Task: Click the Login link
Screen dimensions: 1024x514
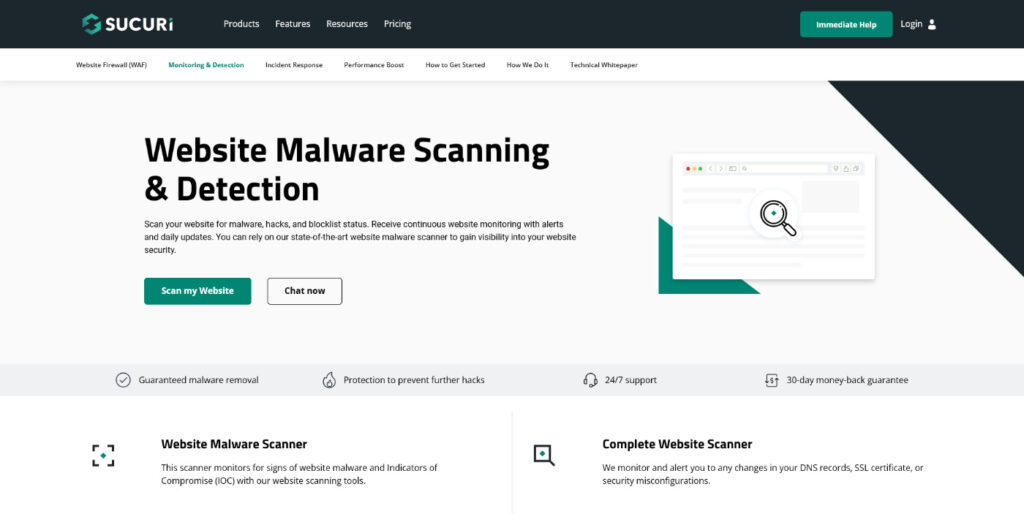Action: (911, 24)
